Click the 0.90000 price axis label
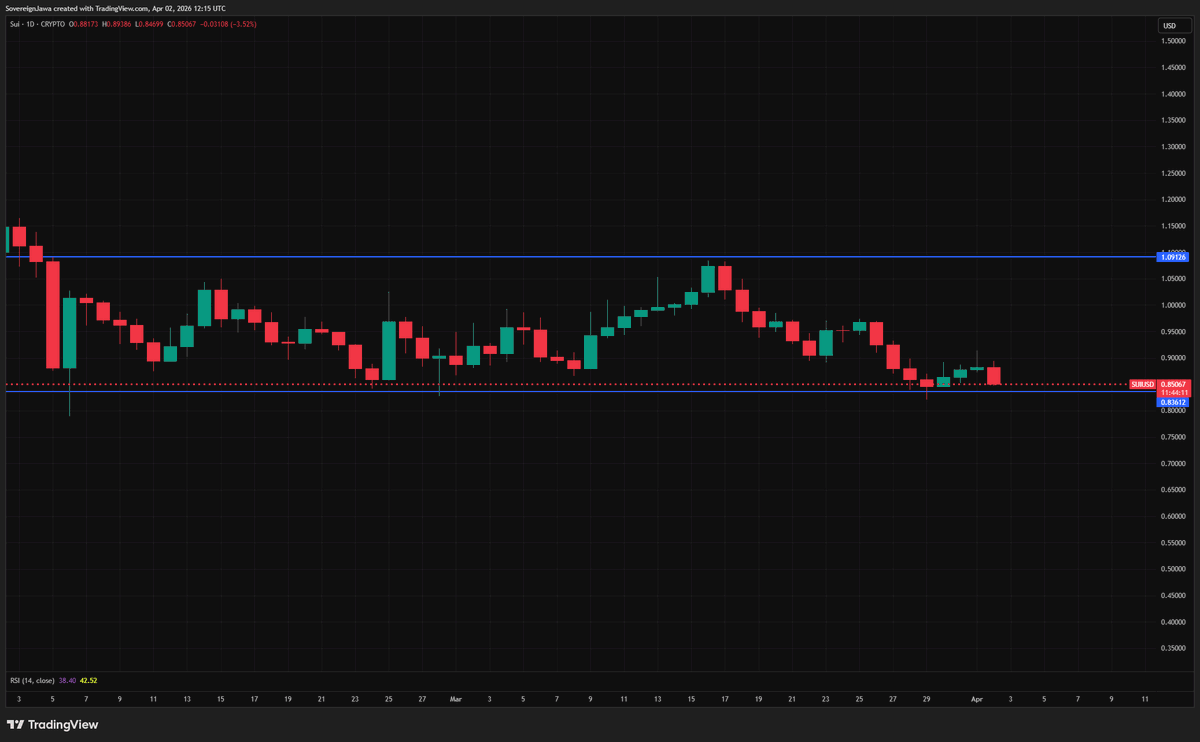 (x=1173, y=358)
